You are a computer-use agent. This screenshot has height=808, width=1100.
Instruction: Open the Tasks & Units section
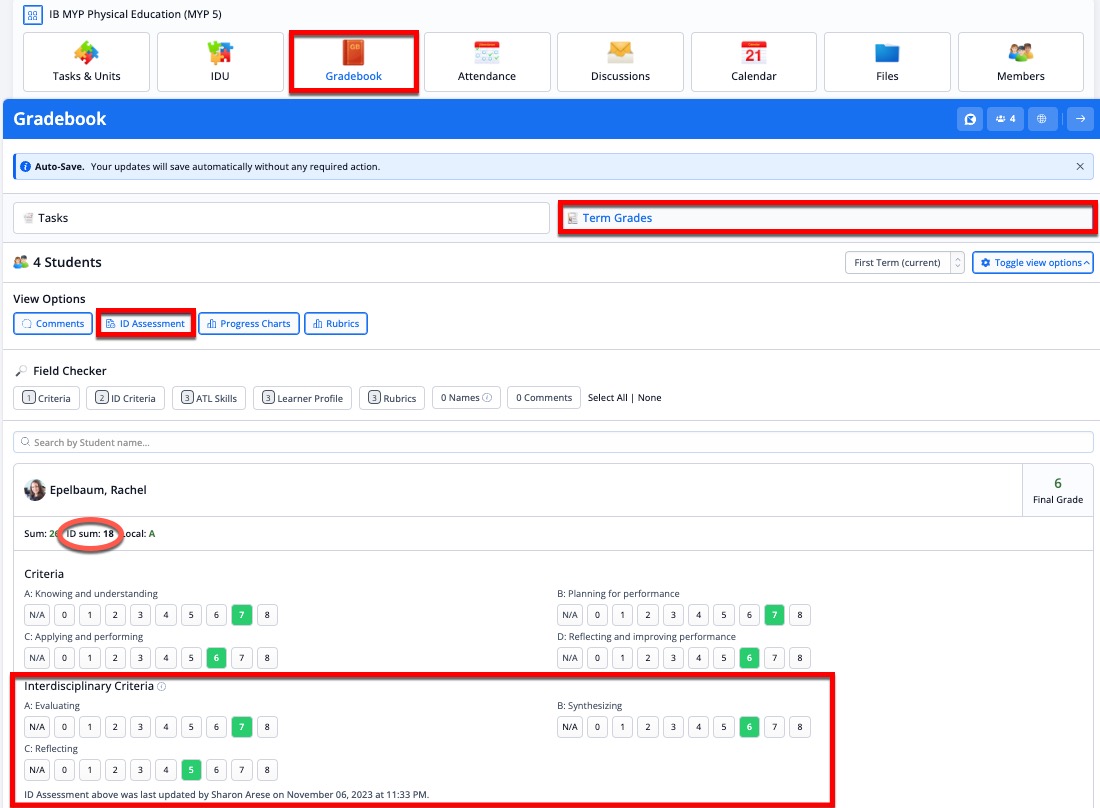(x=86, y=62)
